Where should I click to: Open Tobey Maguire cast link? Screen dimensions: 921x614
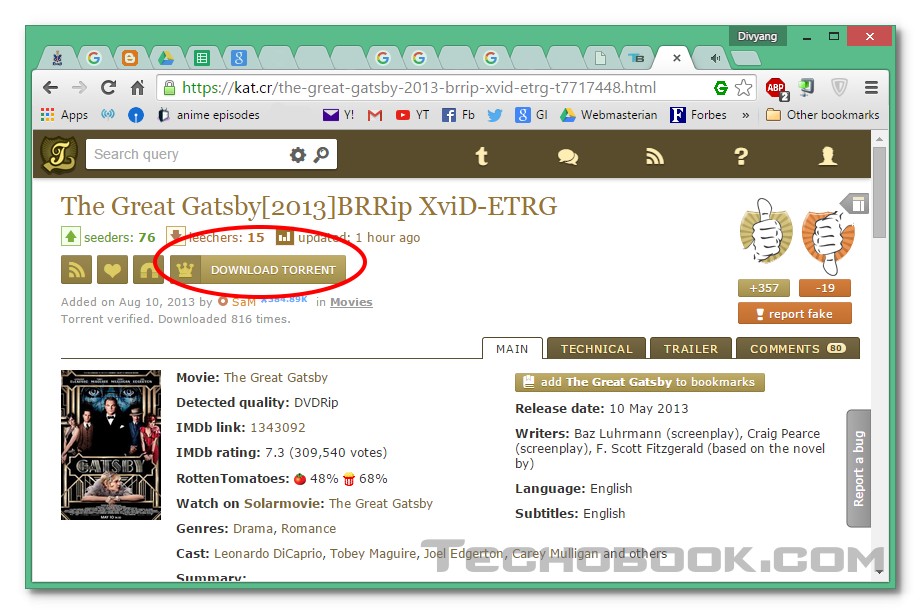tap(373, 553)
